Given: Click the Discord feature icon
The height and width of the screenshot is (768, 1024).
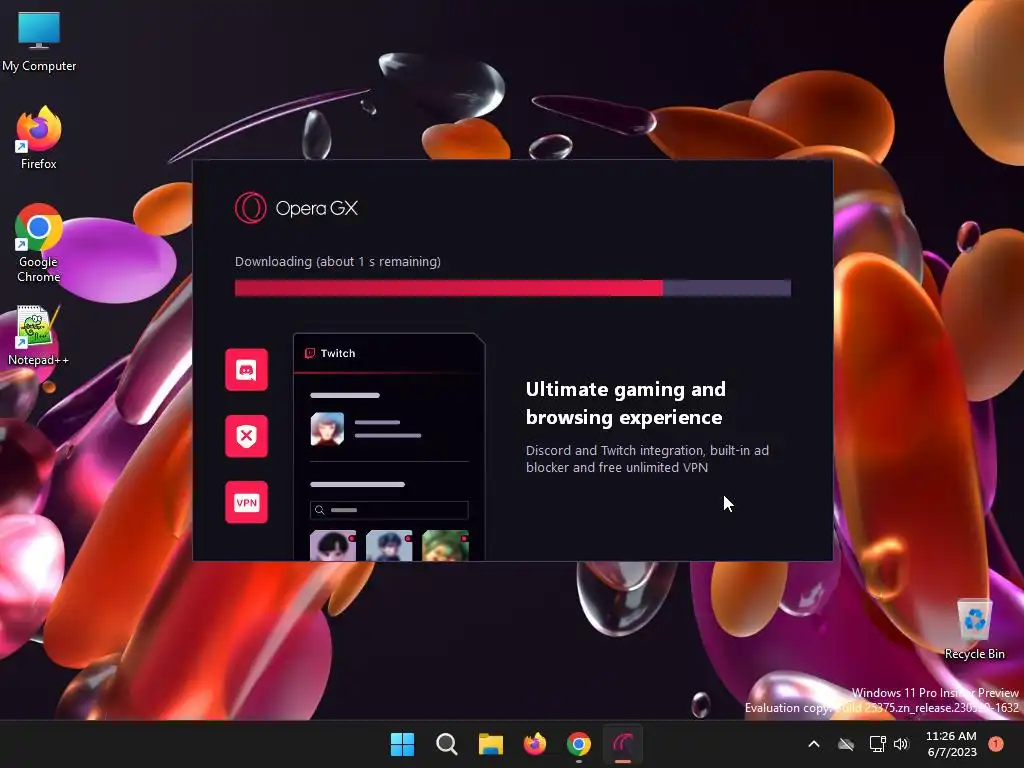Looking at the screenshot, I should tap(246, 370).
